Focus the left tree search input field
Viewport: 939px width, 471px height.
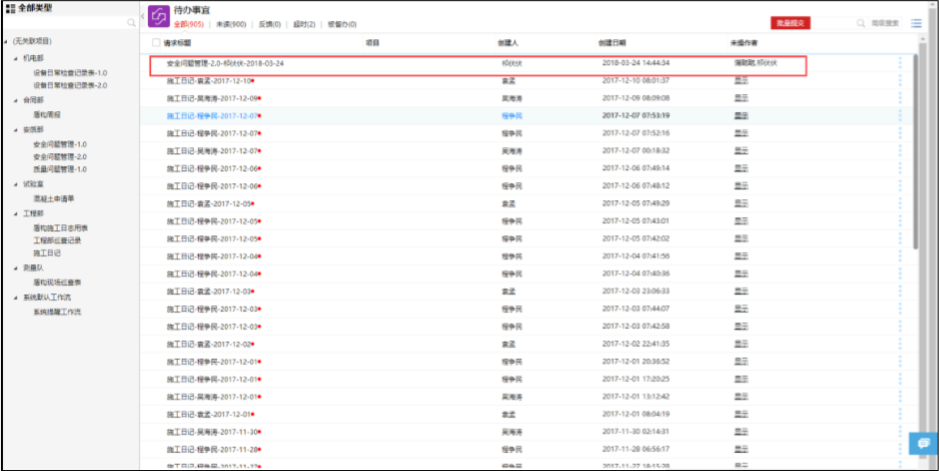tap(65, 22)
